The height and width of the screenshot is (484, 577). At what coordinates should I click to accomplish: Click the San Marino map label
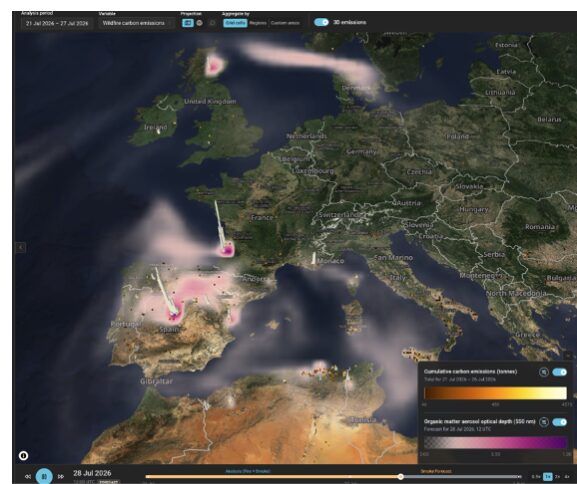coord(393,258)
